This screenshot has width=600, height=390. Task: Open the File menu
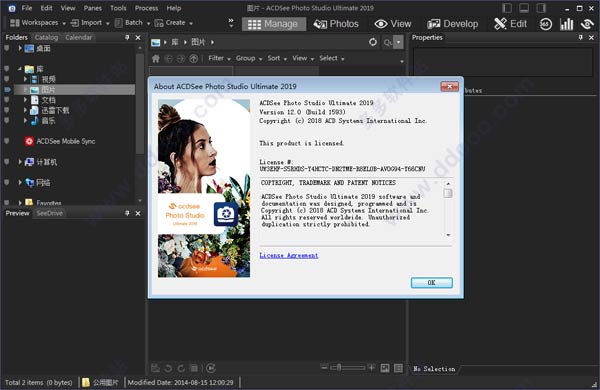[27, 8]
